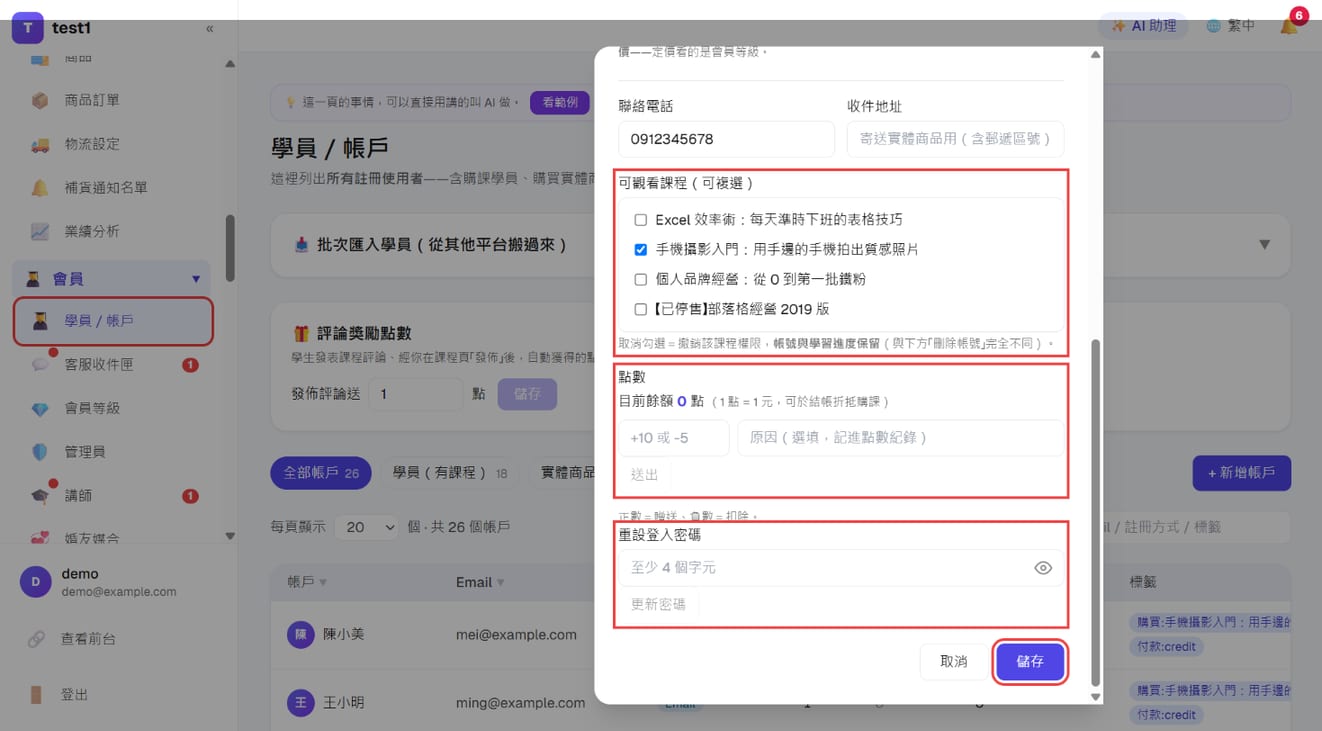This screenshot has width=1322, height=731.
Task: Click the test1 workspace logo icon
Action: [28, 28]
